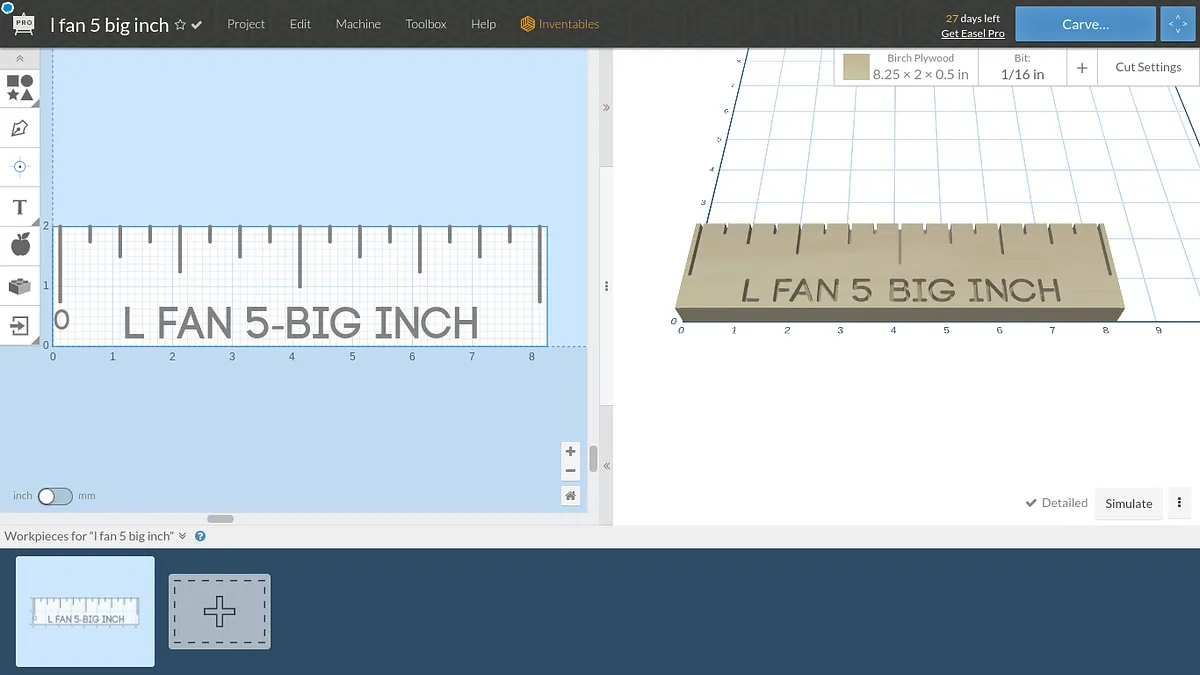Open the Bit 1/16 in selector
The image size is (1200, 675).
click(x=1022, y=67)
